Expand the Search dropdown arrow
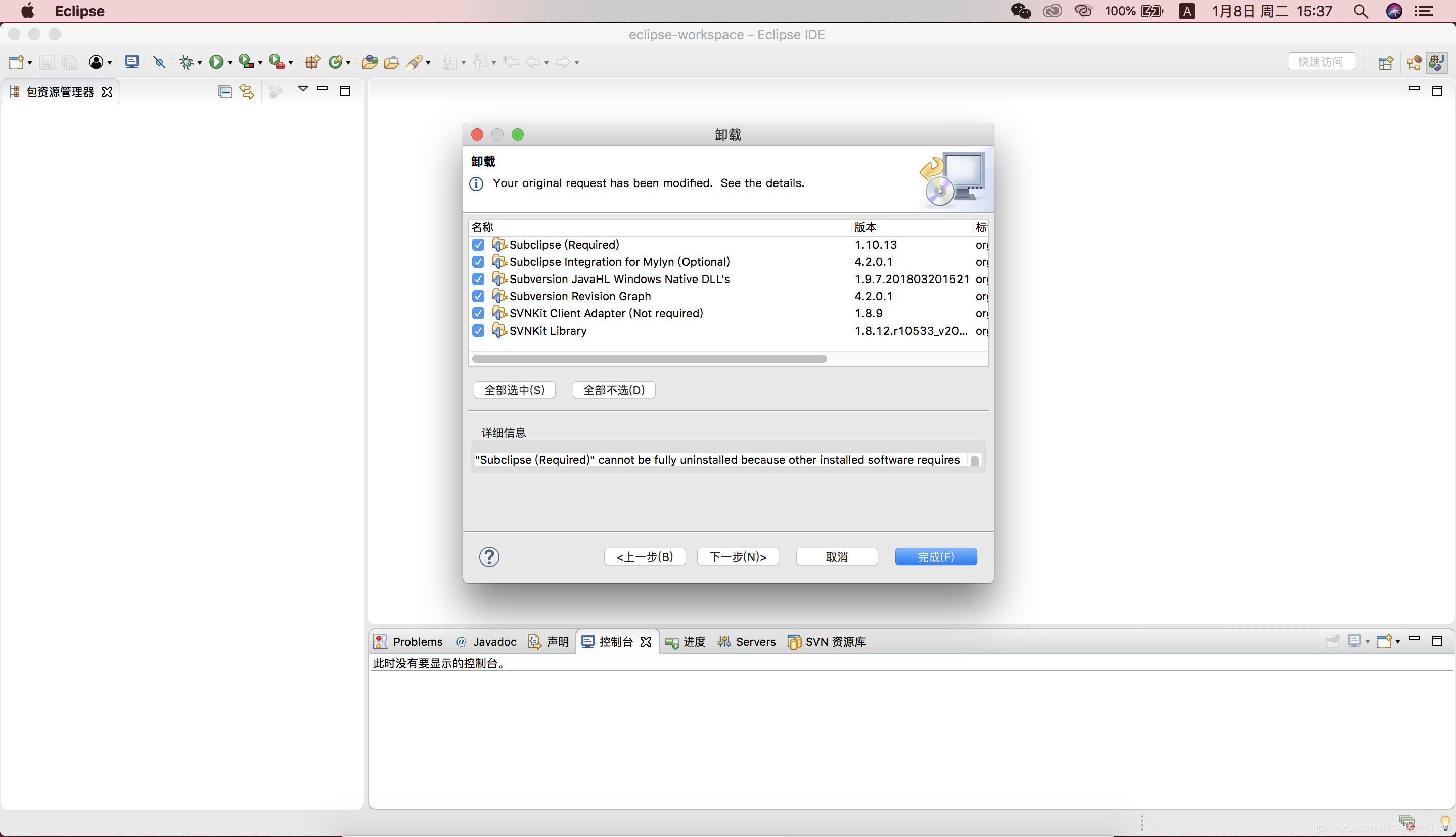 pyautogui.click(x=428, y=63)
